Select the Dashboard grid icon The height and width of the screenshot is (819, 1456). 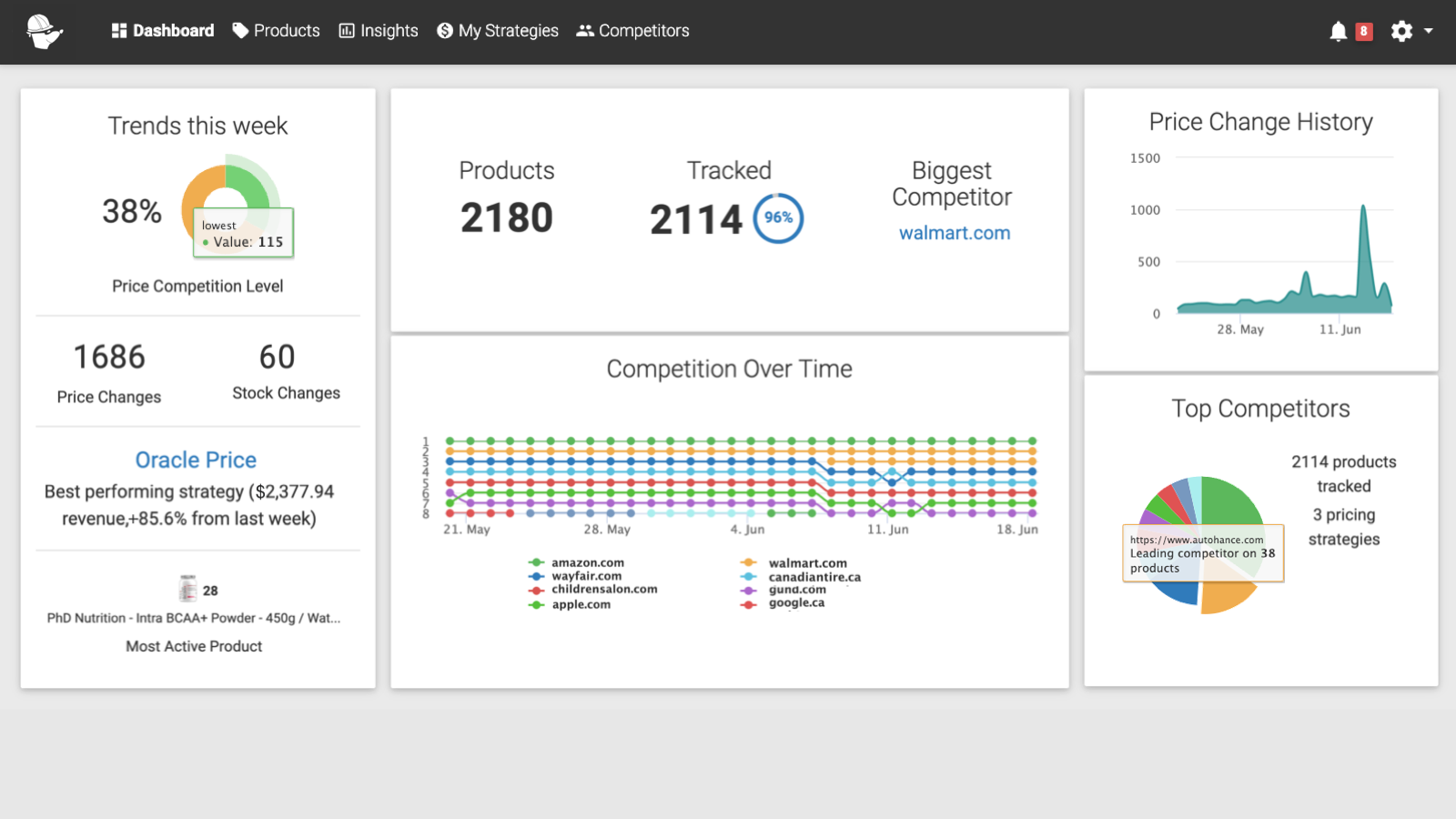[119, 30]
